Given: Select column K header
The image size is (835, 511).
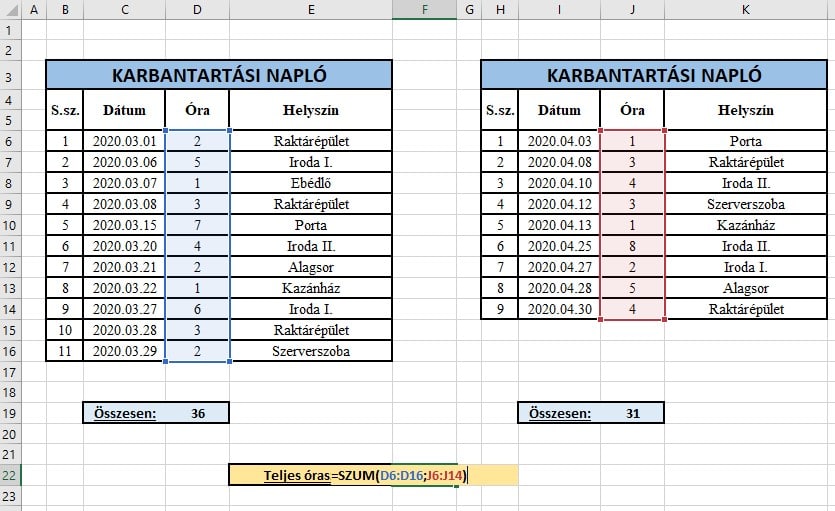Looking at the screenshot, I should pyautogui.click(x=746, y=10).
